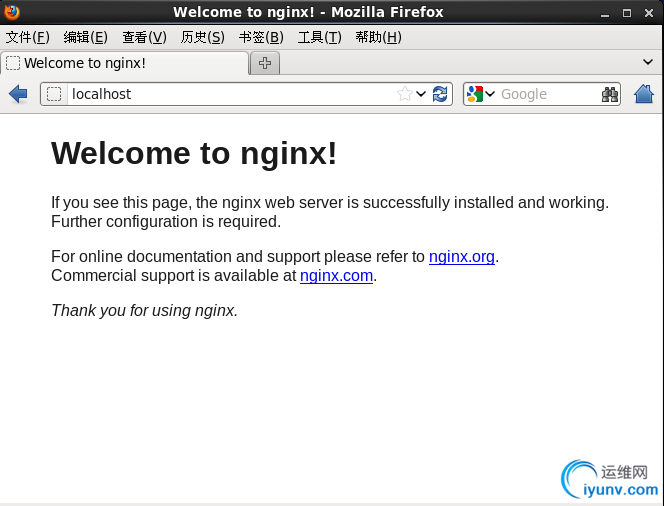Open the 工具(T) menu

click(319, 37)
